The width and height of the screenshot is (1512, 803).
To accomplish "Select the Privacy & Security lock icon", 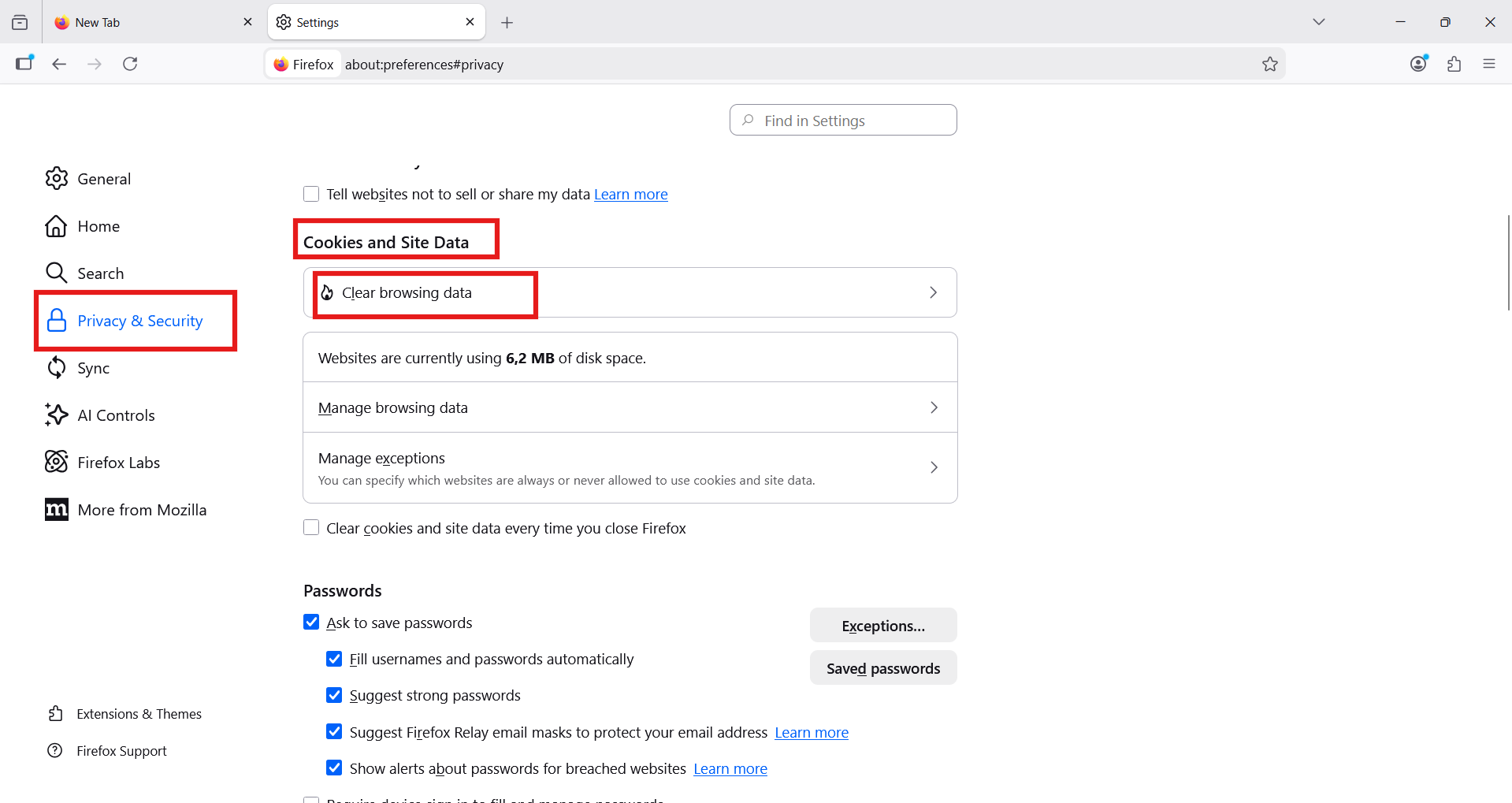I will [56, 321].
